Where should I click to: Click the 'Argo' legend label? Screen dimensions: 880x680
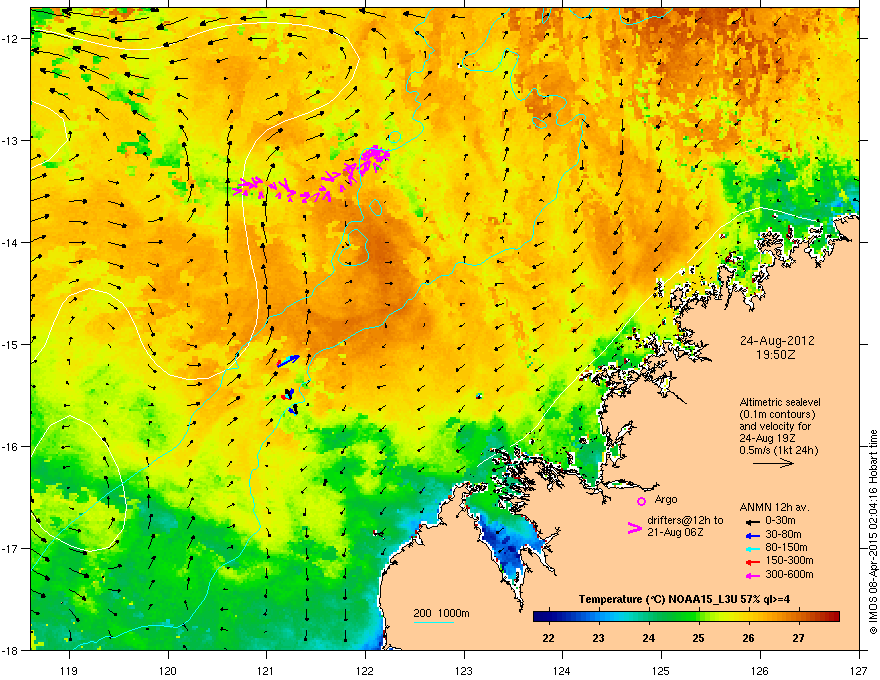(x=666, y=499)
